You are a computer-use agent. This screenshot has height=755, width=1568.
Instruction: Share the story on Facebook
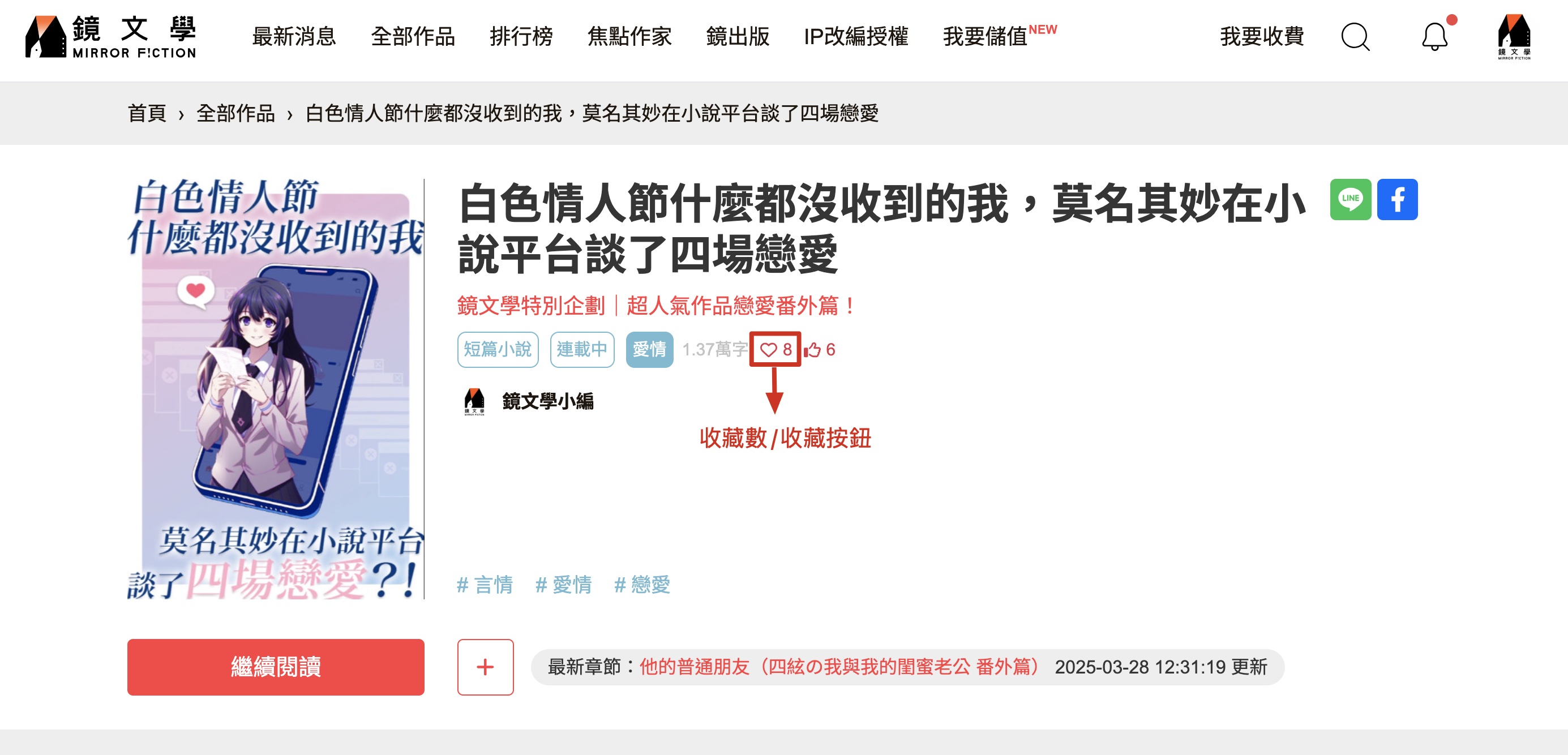[1397, 199]
